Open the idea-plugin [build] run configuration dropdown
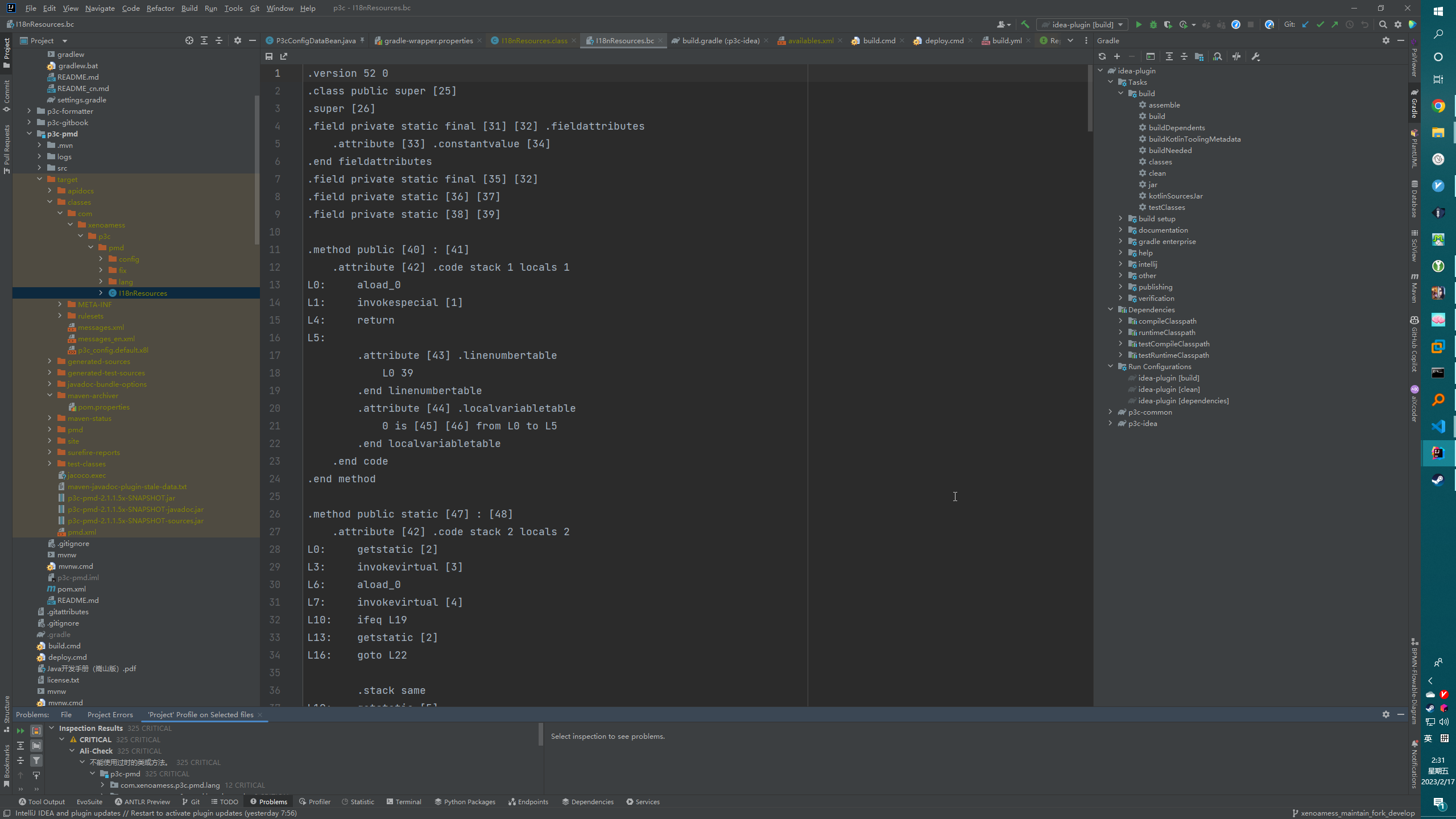The width and height of the screenshot is (1456, 819). (1082, 24)
